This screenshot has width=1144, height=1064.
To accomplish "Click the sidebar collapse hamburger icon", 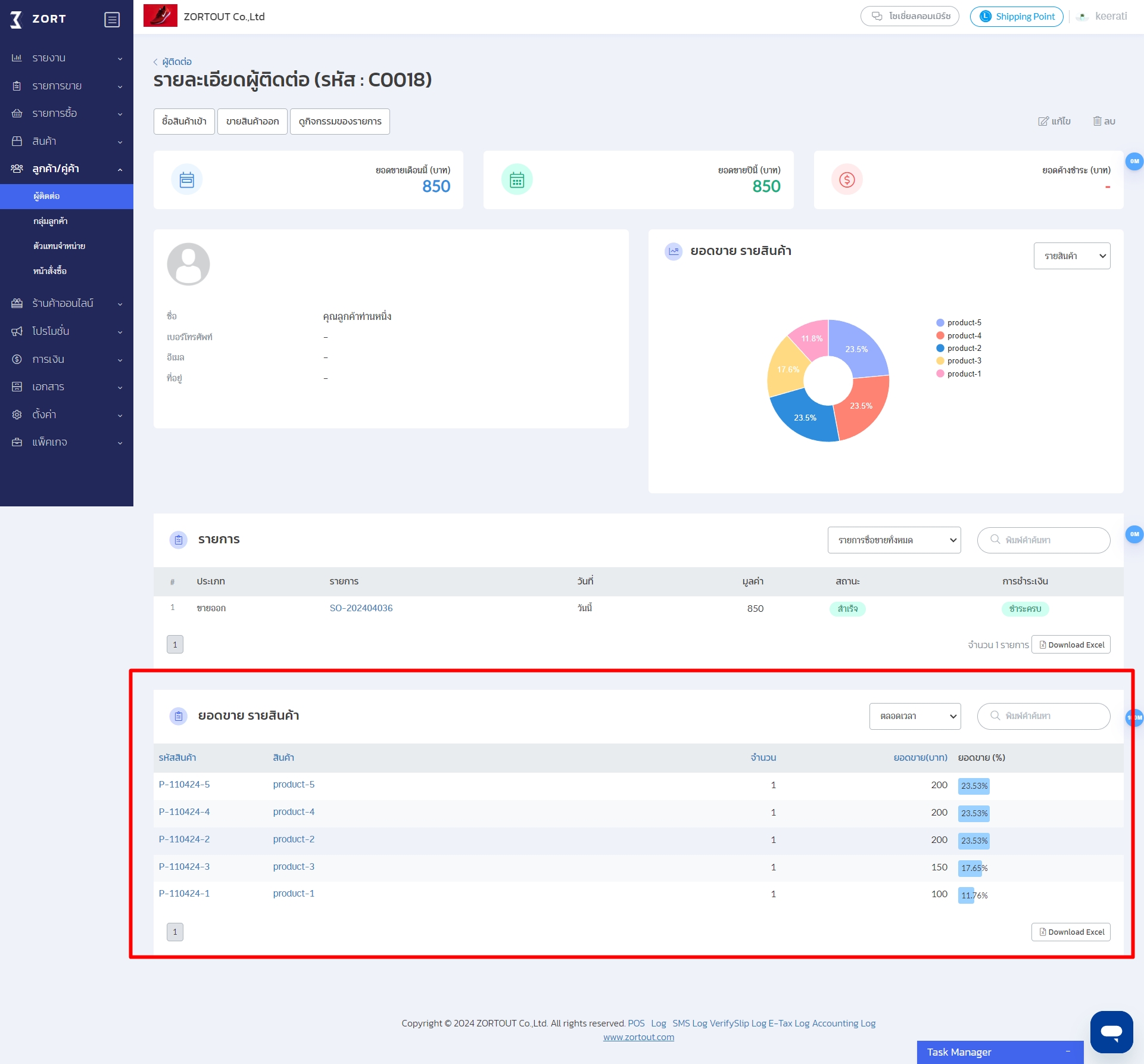I will pyautogui.click(x=112, y=20).
